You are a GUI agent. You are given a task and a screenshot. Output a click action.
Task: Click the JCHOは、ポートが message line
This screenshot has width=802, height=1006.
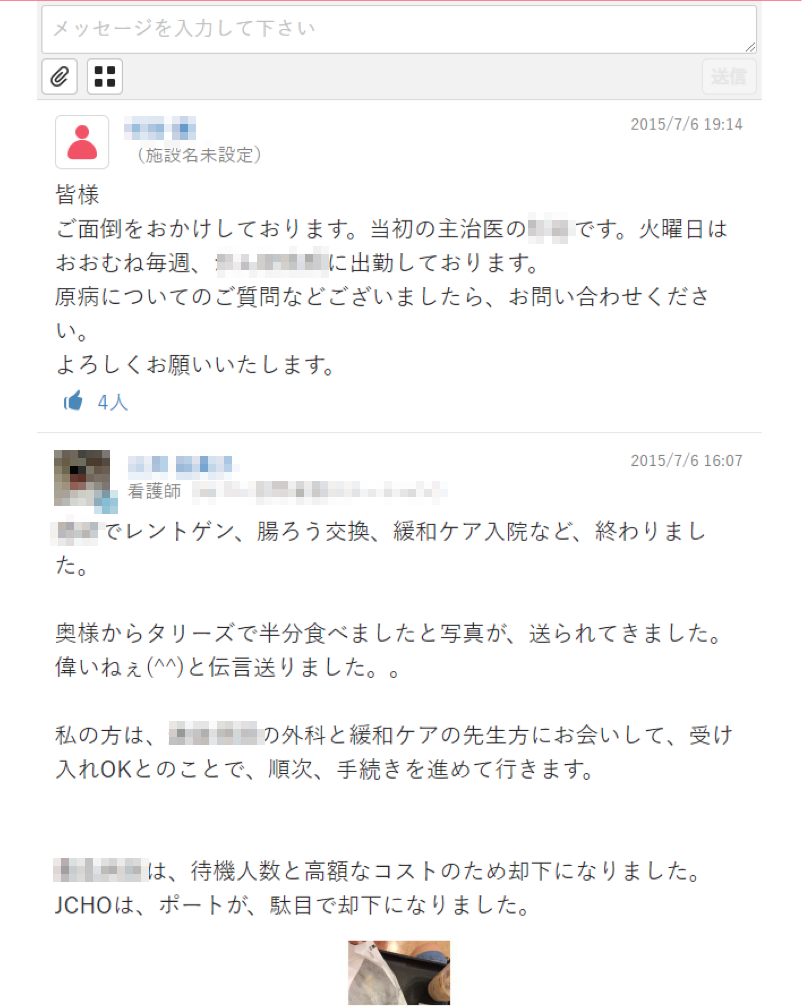[294, 905]
